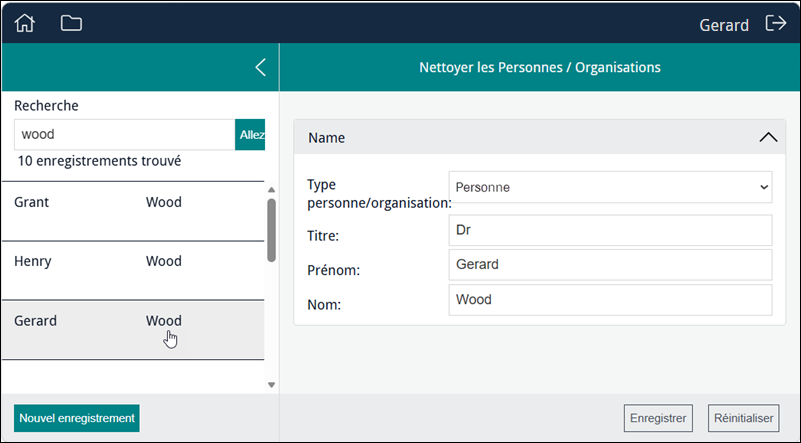
Task: Click the Name section header
Action: pos(539,137)
